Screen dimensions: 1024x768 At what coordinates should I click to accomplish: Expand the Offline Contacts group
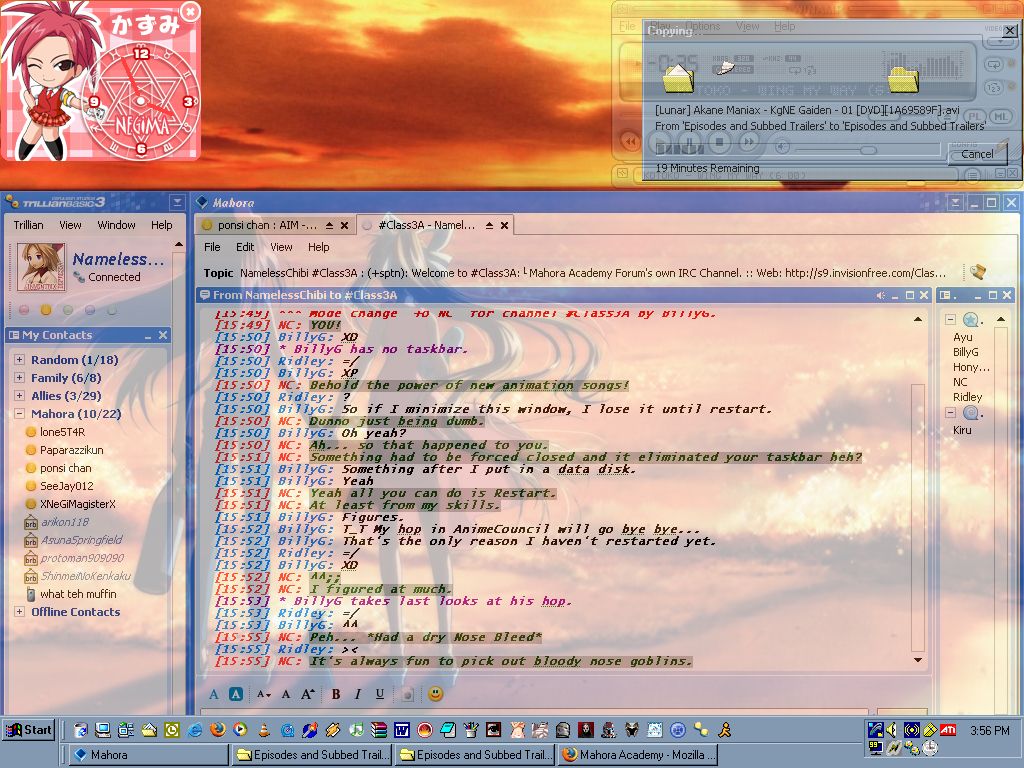pos(19,612)
